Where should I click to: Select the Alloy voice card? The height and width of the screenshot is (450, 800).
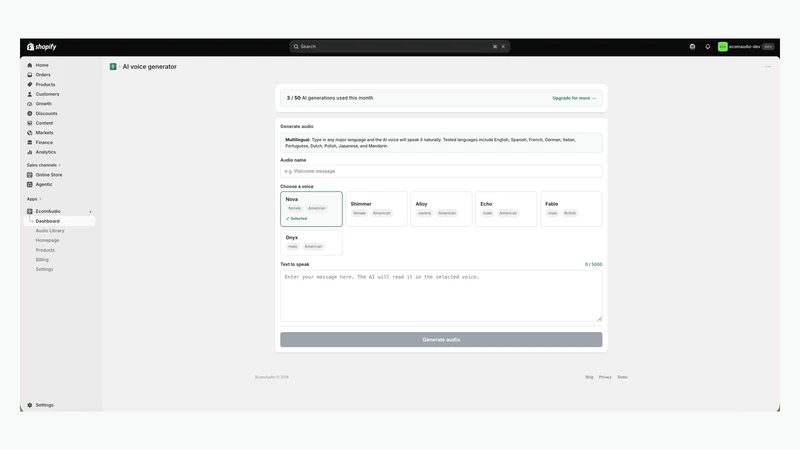click(441, 209)
